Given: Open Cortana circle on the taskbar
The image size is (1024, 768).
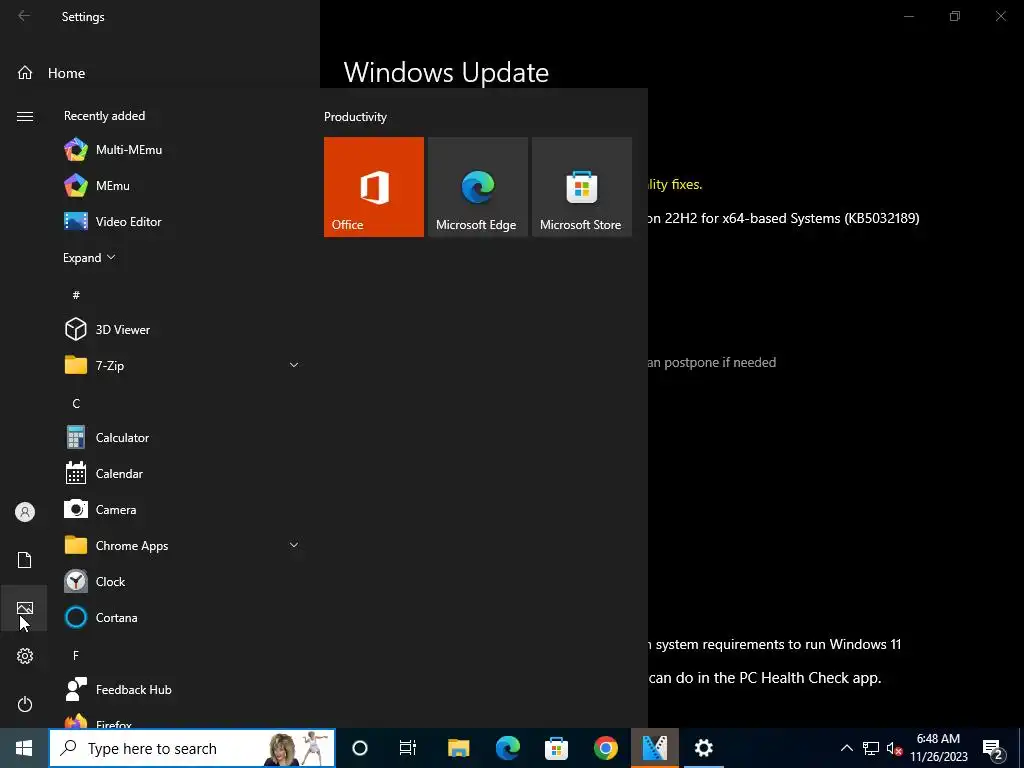Looking at the screenshot, I should pos(360,748).
